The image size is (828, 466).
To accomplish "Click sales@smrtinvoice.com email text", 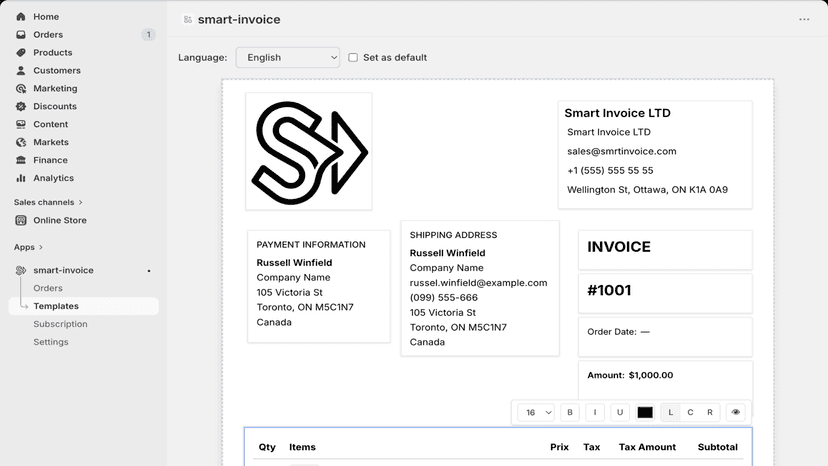I will tap(622, 151).
